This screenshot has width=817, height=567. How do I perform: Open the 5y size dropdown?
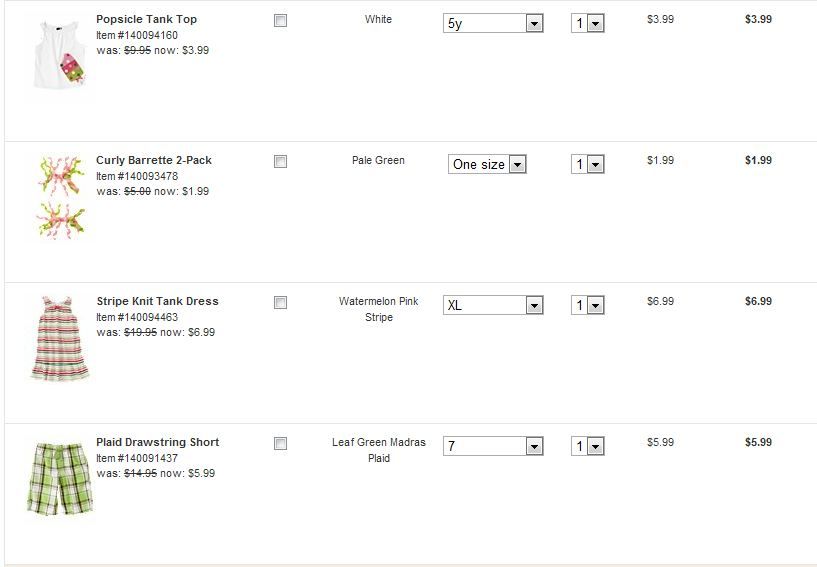tap(492, 23)
